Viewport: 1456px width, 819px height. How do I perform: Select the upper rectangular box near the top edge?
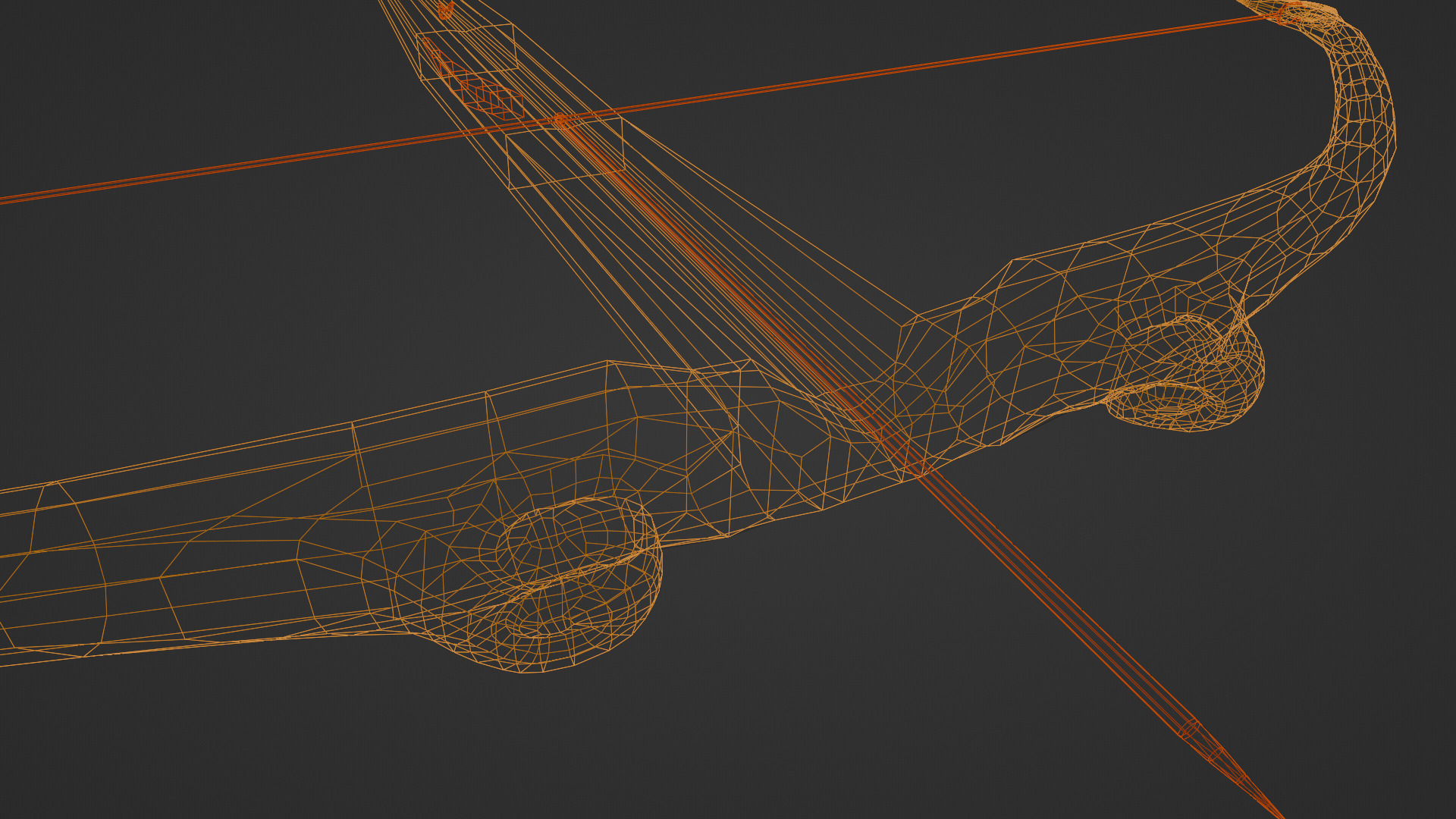(467, 50)
